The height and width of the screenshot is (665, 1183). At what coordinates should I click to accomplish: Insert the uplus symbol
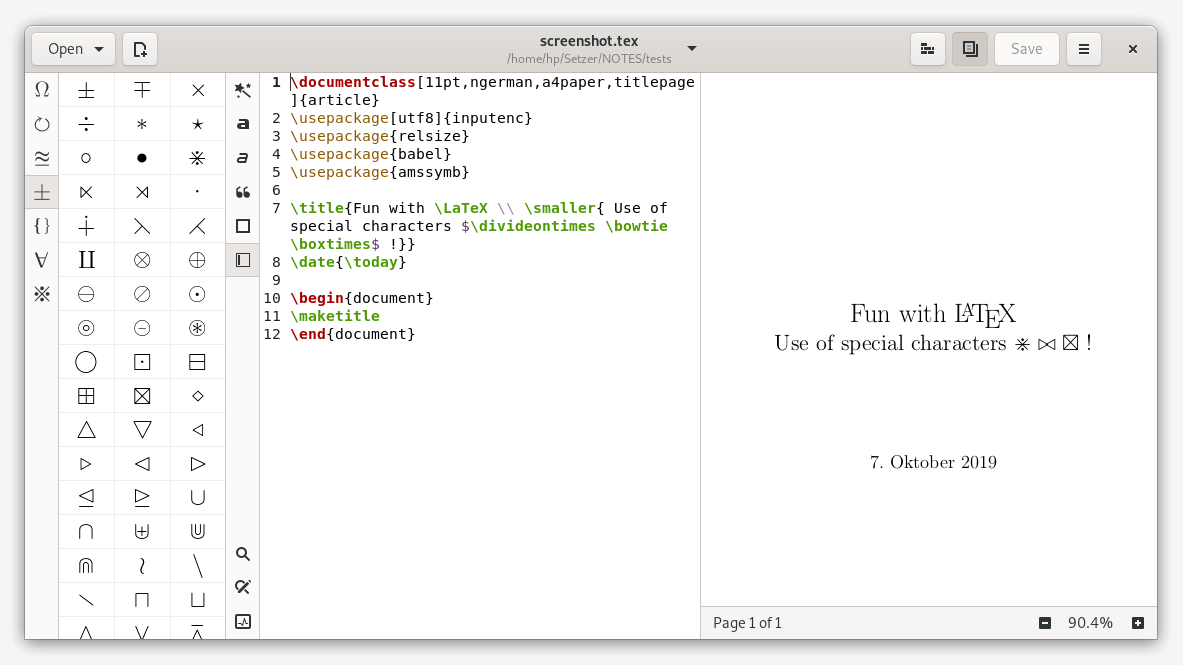[x=142, y=532]
